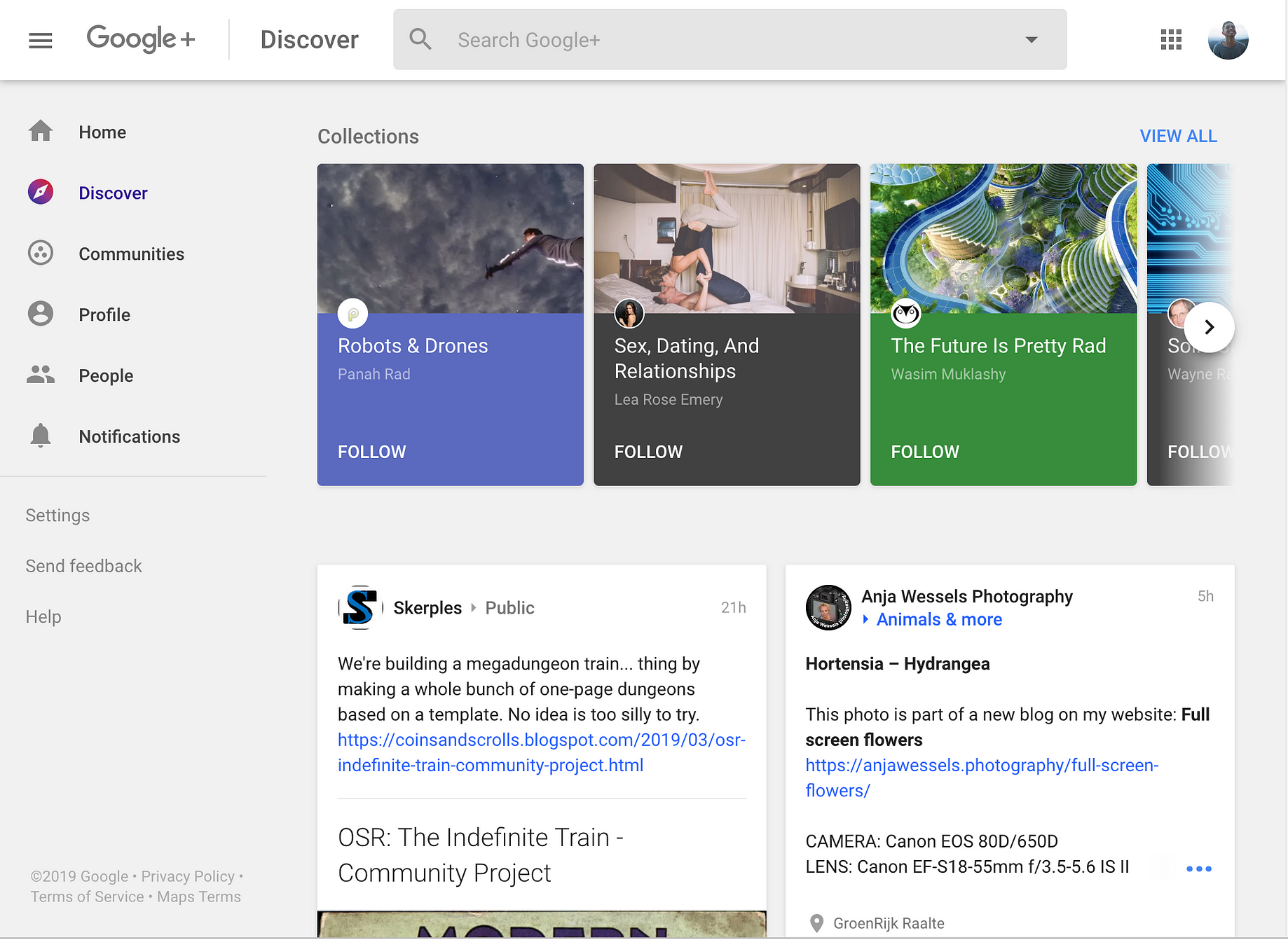Click the Hortensia – Hydrangea heading
The height and width of the screenshot is (940, 1288).
[898, 664]
